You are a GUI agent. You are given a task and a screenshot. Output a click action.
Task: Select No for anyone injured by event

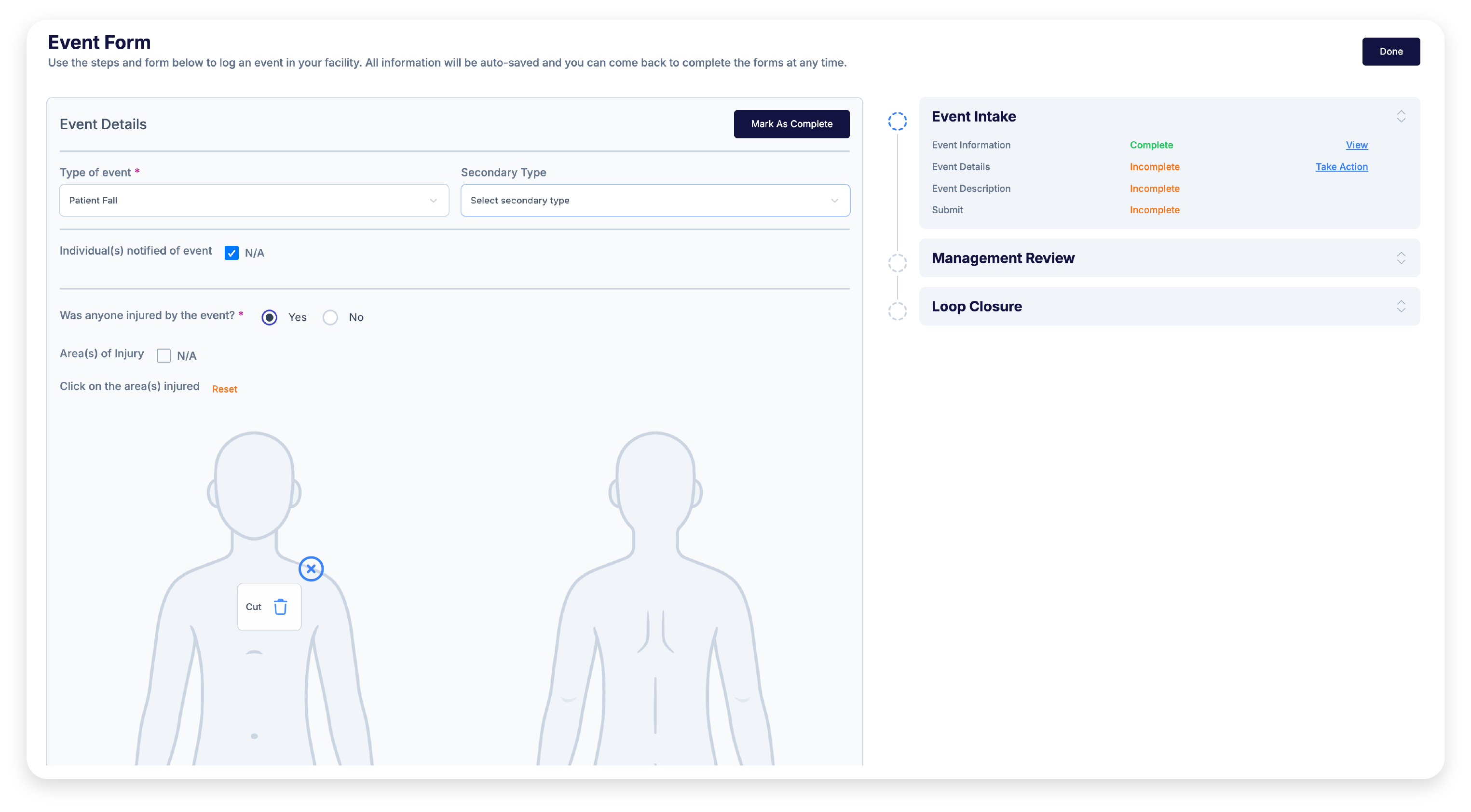pos(330,317)
